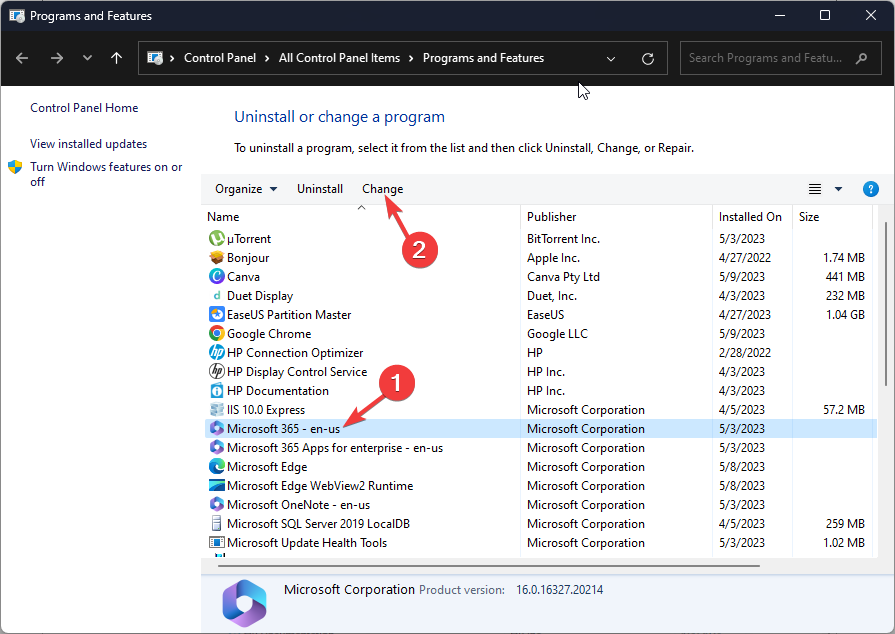Image resolution: width=895 pixels, height=634 pixels.
Task: Select Microsoft 365 Apps for enterprise icon
Action: [x=216, y=447]
